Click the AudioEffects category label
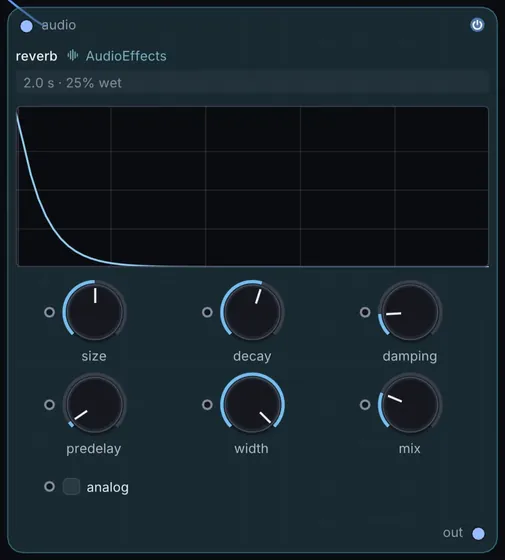The height and width of the screenshot is (560, 505). point(126,56)
